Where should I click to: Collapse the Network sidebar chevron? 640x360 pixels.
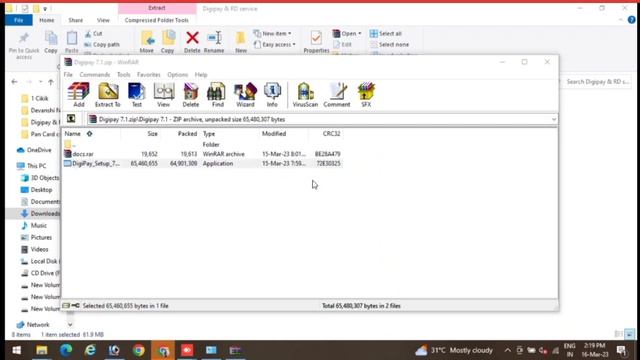pos(70,325)
